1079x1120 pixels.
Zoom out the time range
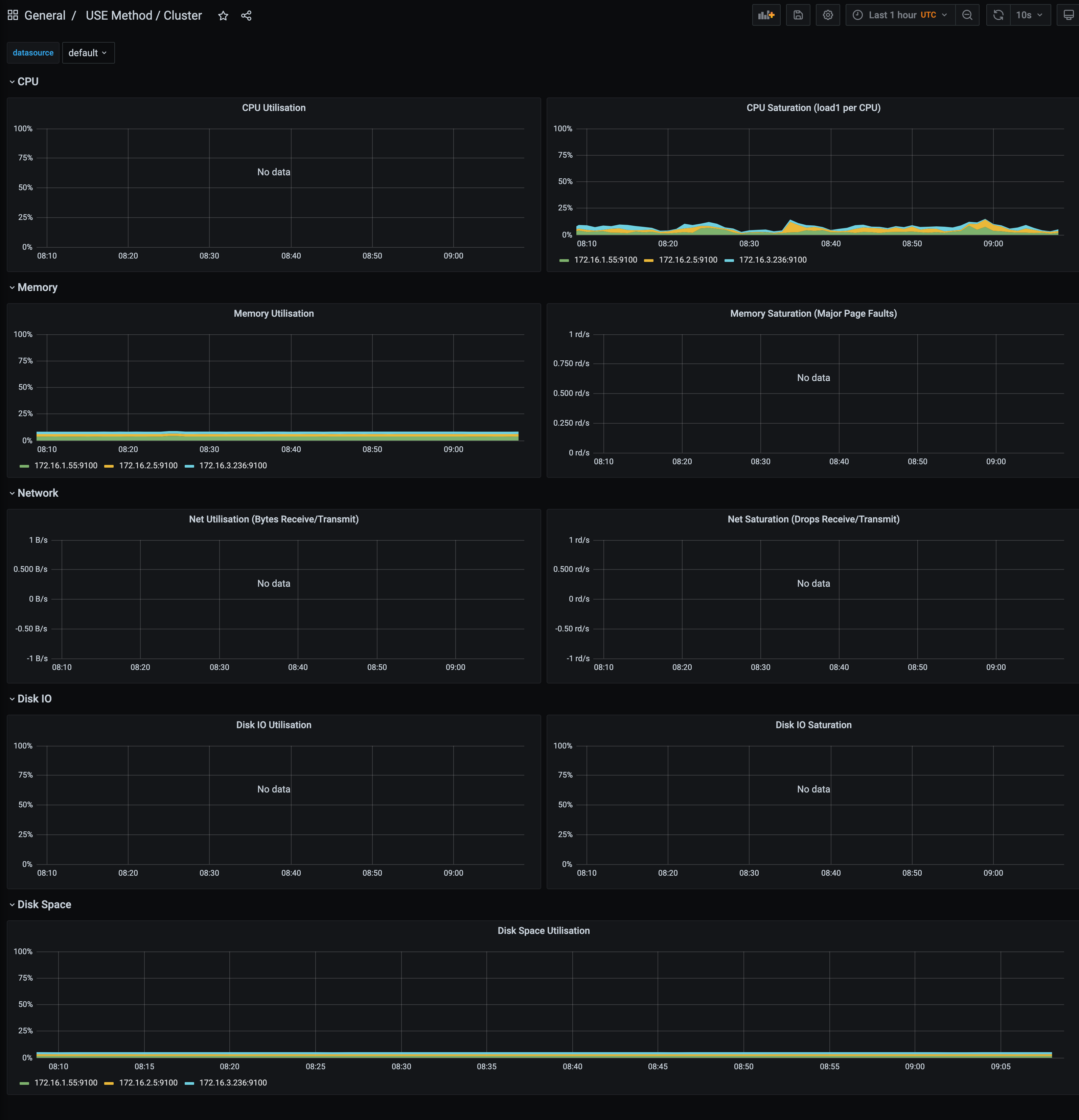pyautogui.click(x=967, y=16)
